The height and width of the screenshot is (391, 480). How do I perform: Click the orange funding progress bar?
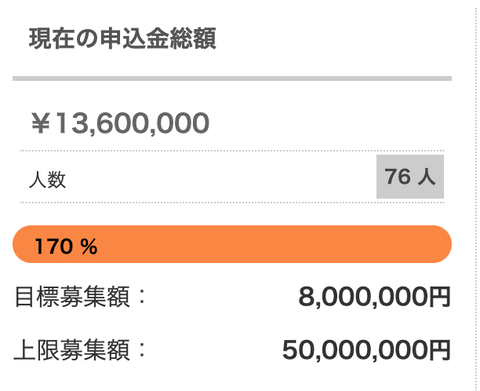232,244
